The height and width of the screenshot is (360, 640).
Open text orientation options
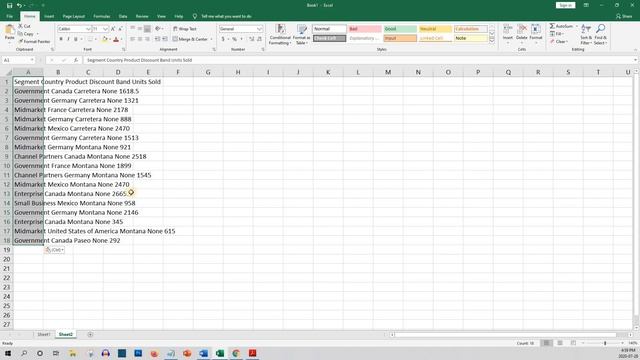point(159,29)
